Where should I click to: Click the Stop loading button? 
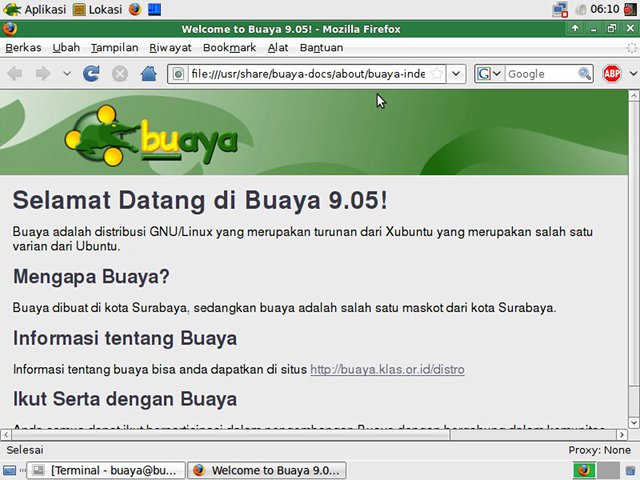point(120,74)
